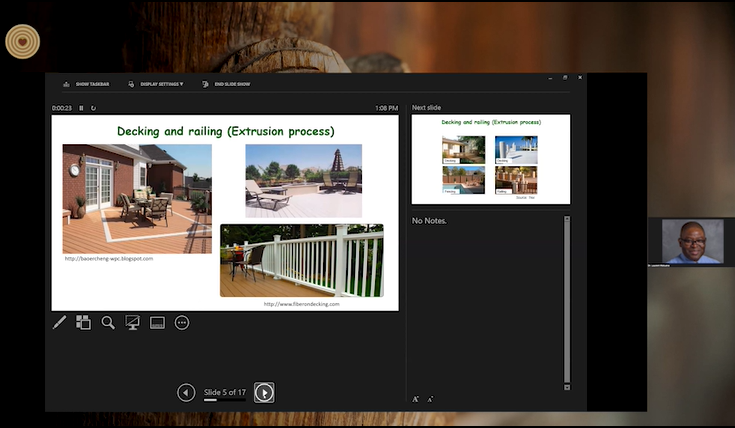Click the 1:08 PM clock text

point(387,108)
